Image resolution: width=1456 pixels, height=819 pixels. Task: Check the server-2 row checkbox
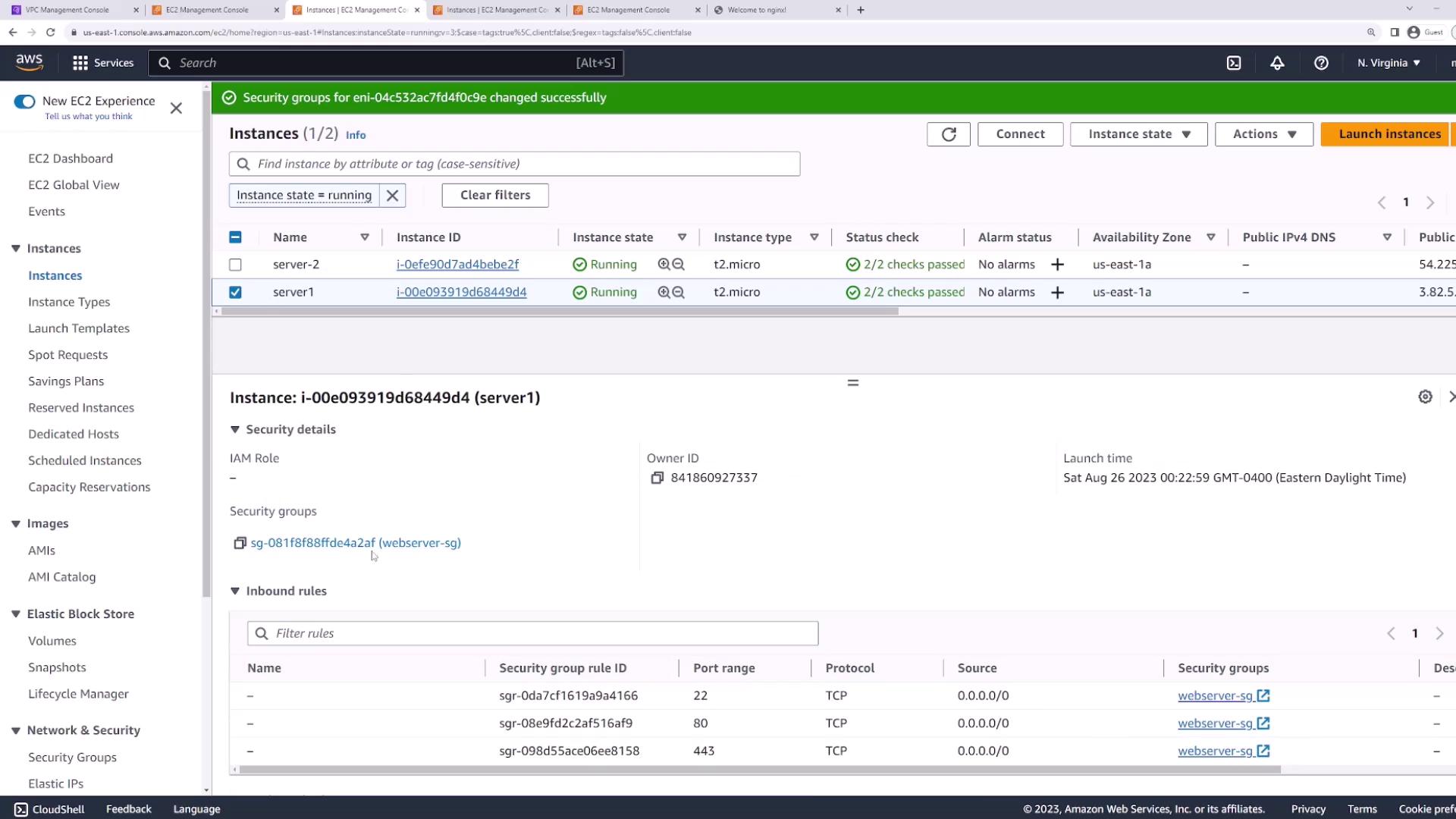click(235, 265)
